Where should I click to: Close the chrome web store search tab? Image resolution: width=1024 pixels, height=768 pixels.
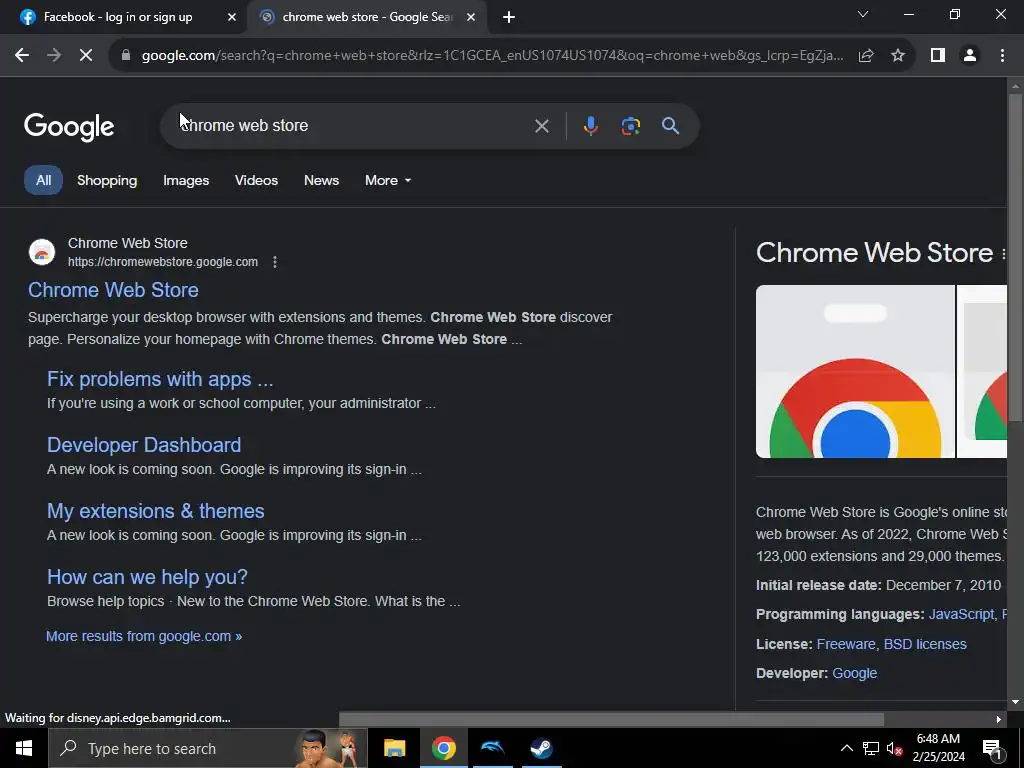471,17
